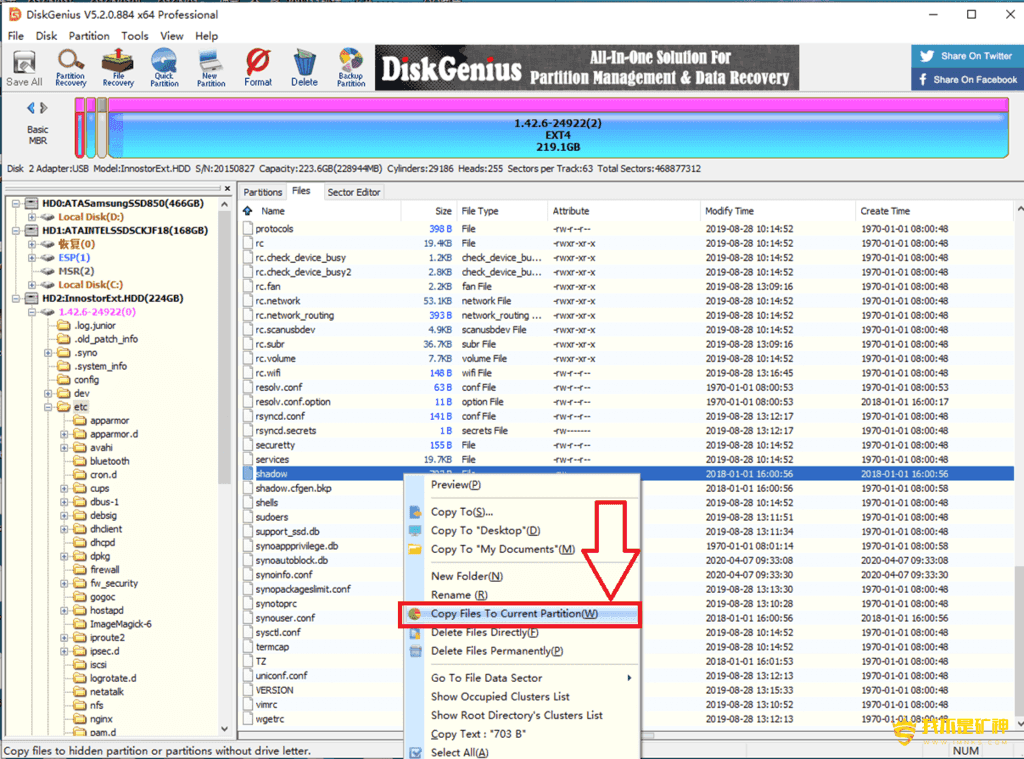Choose Copy To(S)... in the context menu
The height and width of the screenshot is (759, 1024).
pyautogui.click(x=462, y=511)
